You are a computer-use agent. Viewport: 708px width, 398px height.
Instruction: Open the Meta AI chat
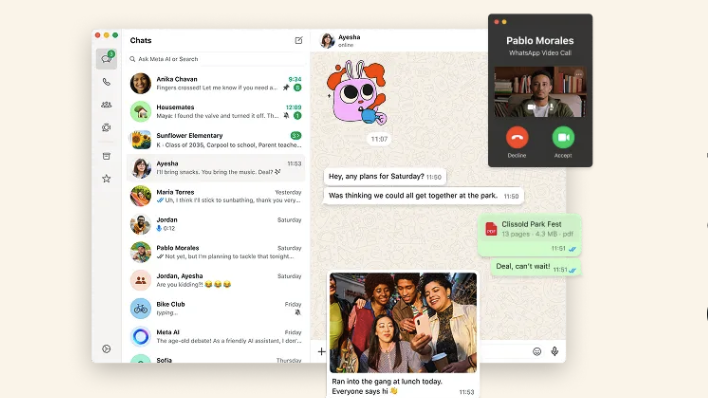[x=216, y=337]
